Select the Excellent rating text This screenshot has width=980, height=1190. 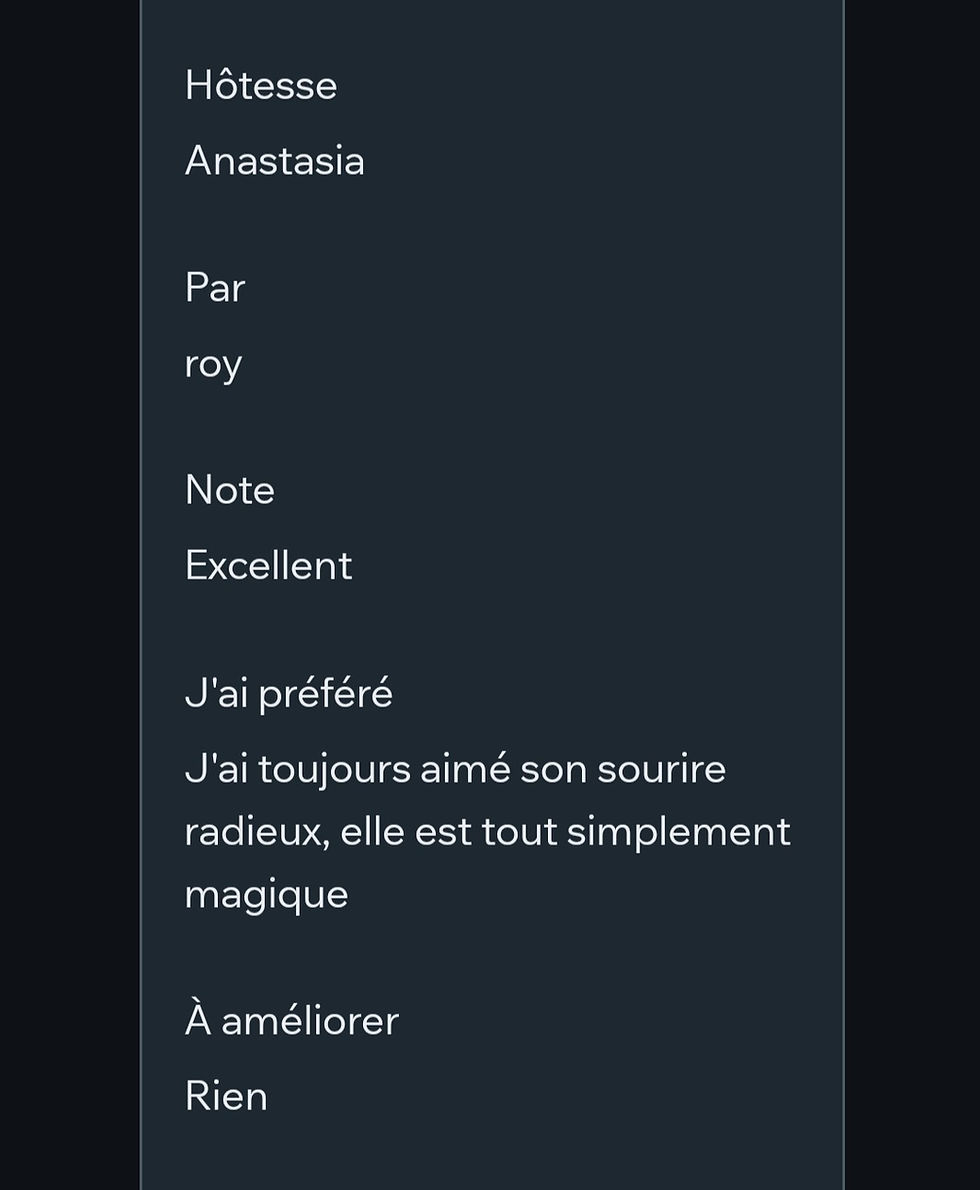269,565
